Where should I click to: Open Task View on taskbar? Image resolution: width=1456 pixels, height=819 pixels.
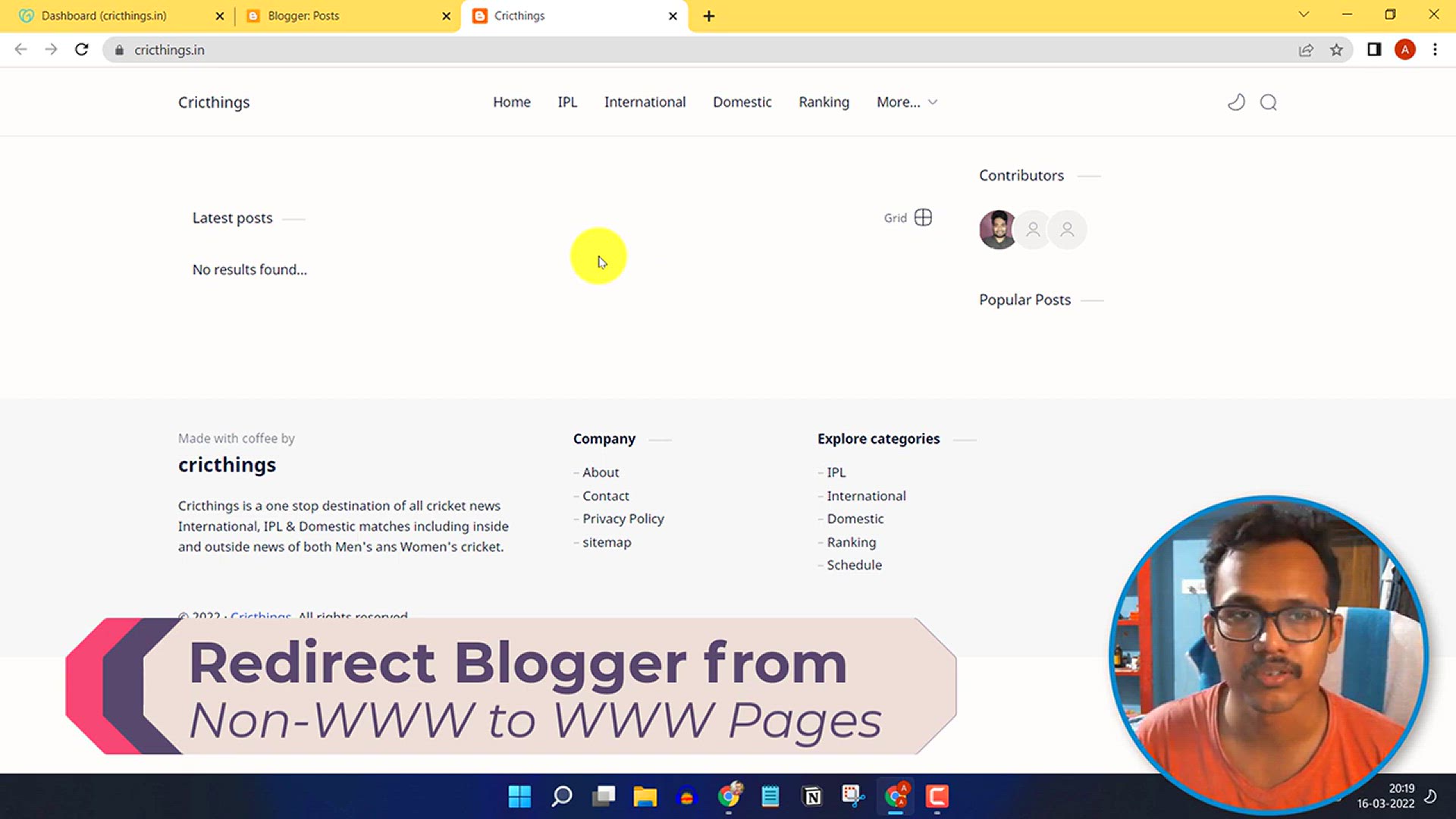[604, 796]
